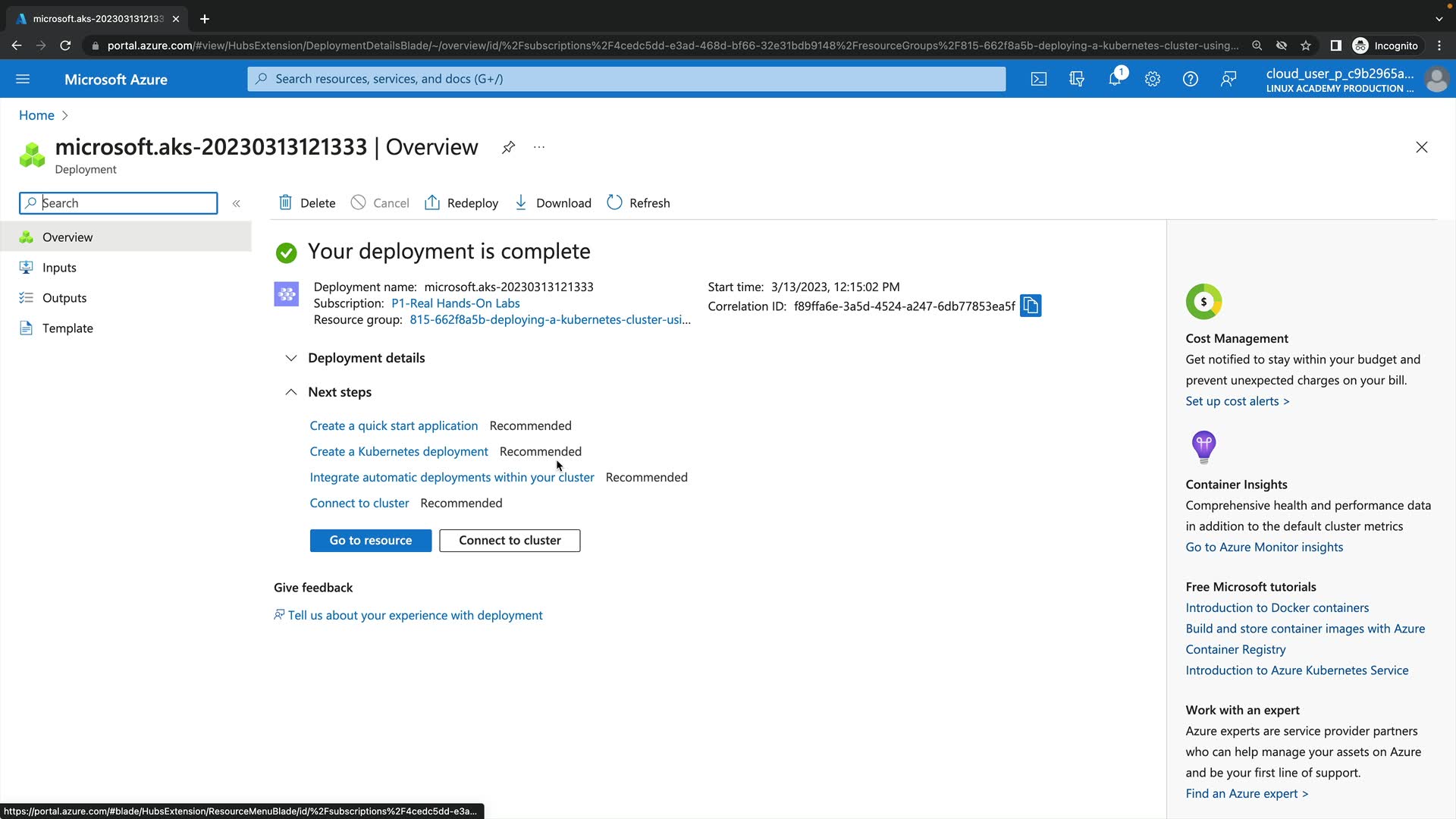The image size is (1456, 819).
Task: Open the directories and subscriptions filter icon
Action: tap(1077, 79)
